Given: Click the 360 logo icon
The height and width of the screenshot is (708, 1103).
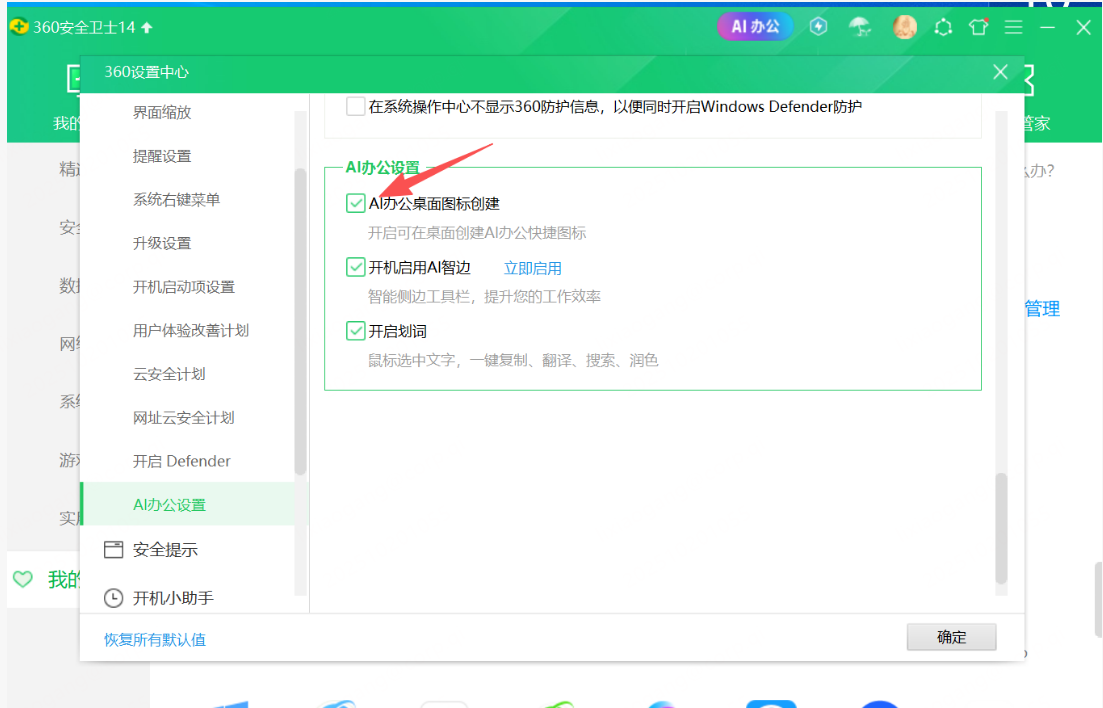Looking at the screenshot, I should point(19,27).
